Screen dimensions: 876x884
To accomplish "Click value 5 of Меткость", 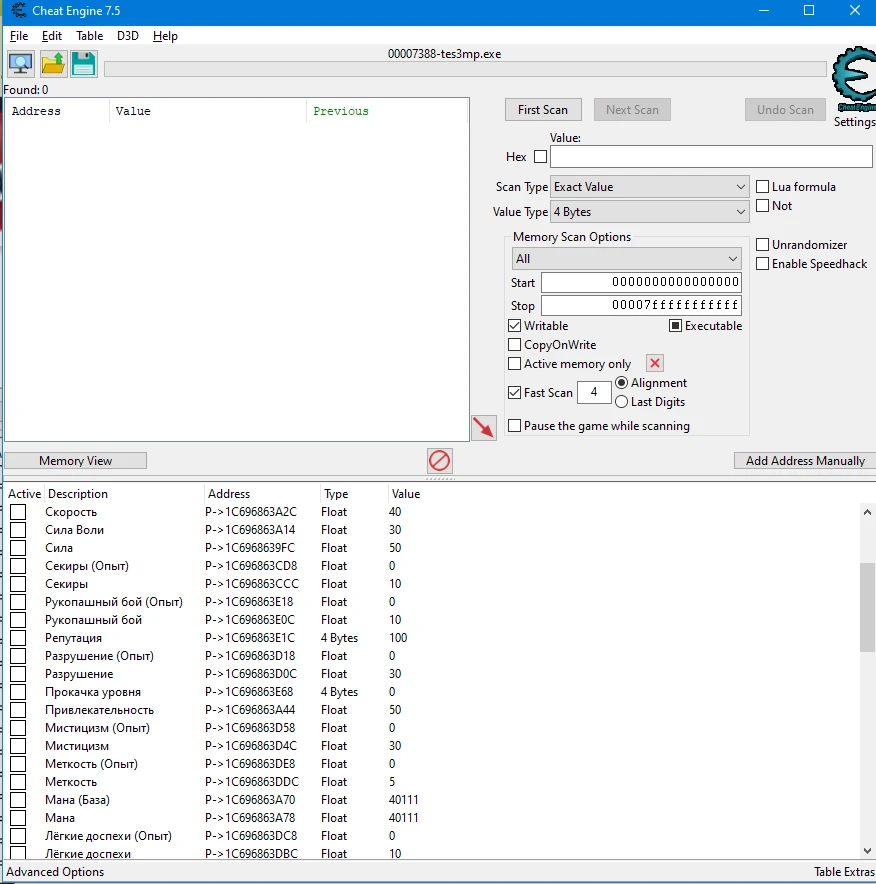I will [x=392, y=781].
